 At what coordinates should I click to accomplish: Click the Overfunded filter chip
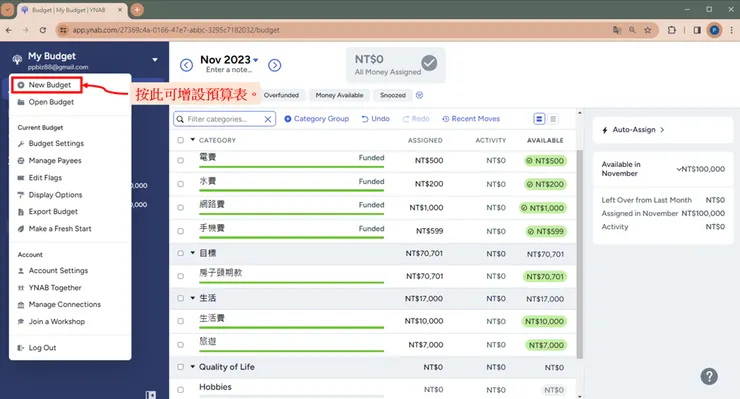(x=281, y=95)
